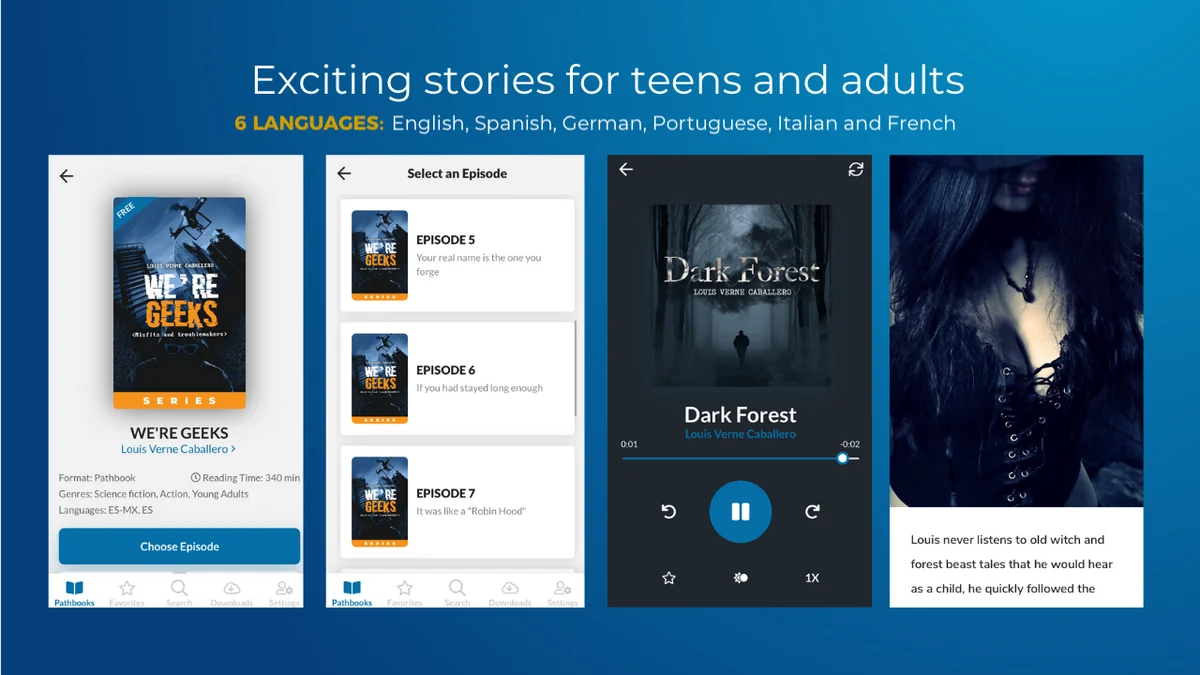Click the 'Louis never listens to old witch' paragraph
Image resolution: width=1200 pixels, height=675 pixels.
[1011, 564]
